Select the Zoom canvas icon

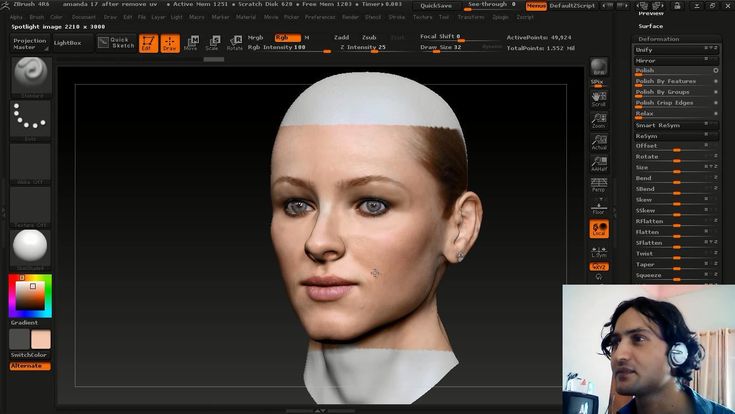(x=599, y=120)
